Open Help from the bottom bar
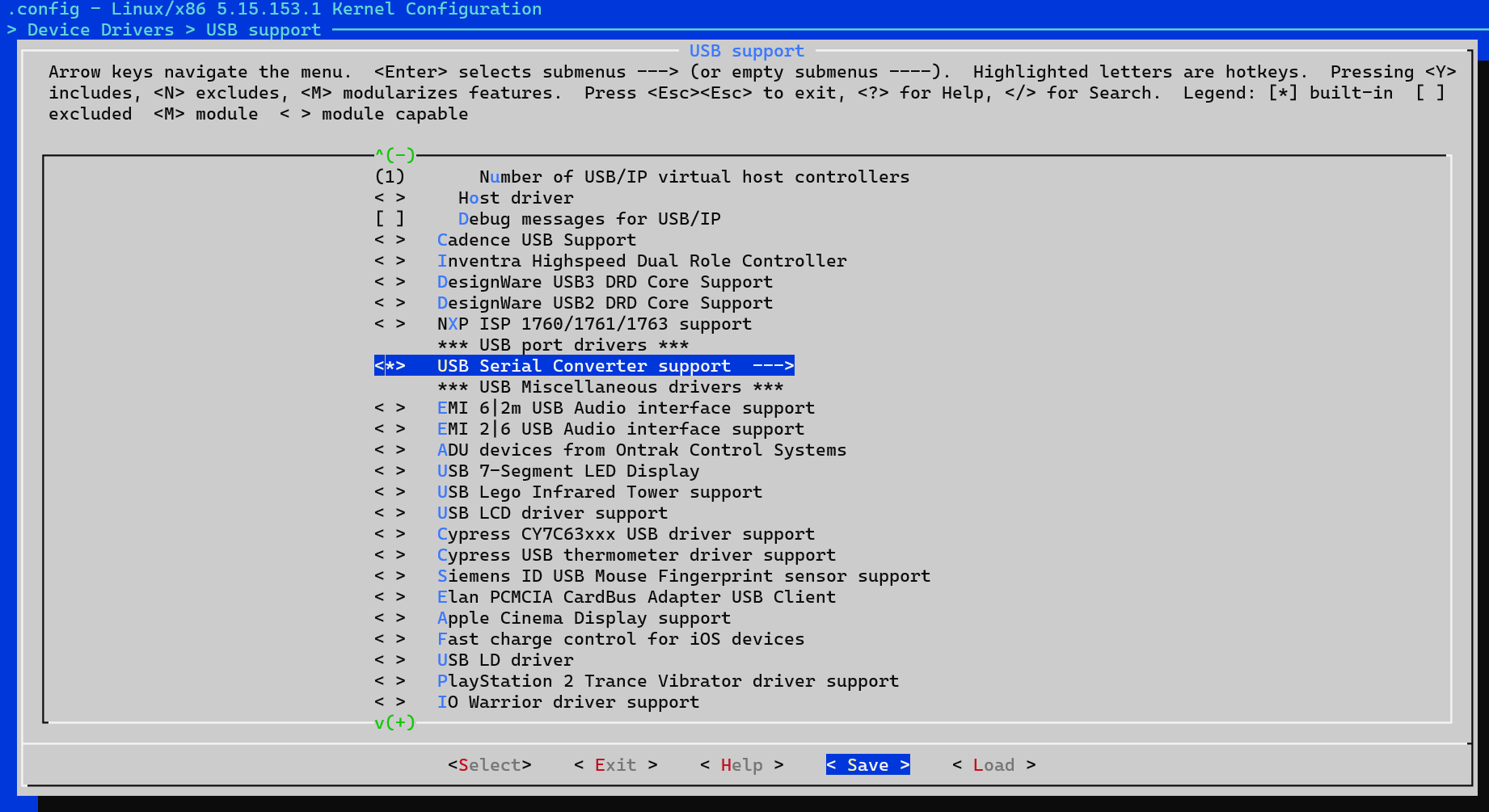 pyautogui.click(x=741, y=764)
